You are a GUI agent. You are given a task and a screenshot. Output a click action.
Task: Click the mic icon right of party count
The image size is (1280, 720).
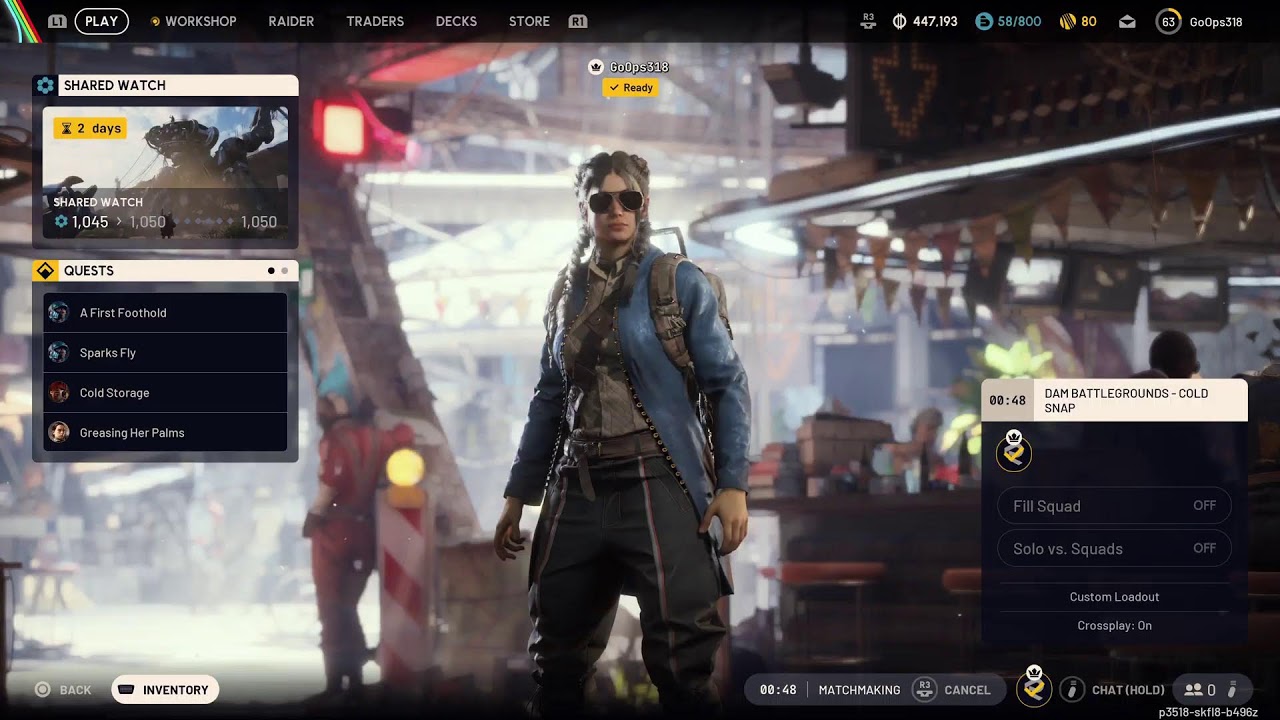1233,690
